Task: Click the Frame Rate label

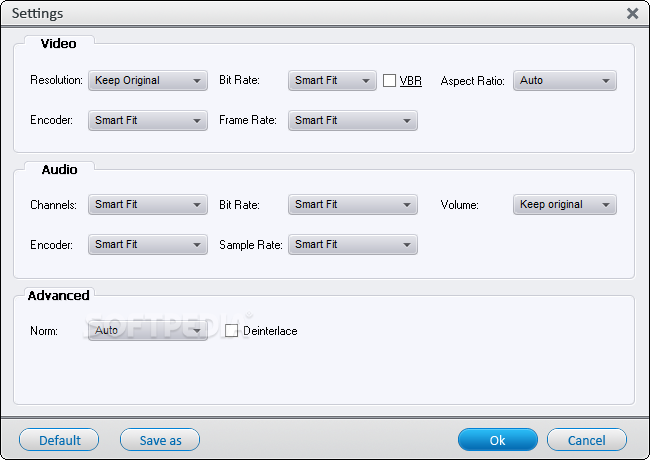Action: [248, 120]
